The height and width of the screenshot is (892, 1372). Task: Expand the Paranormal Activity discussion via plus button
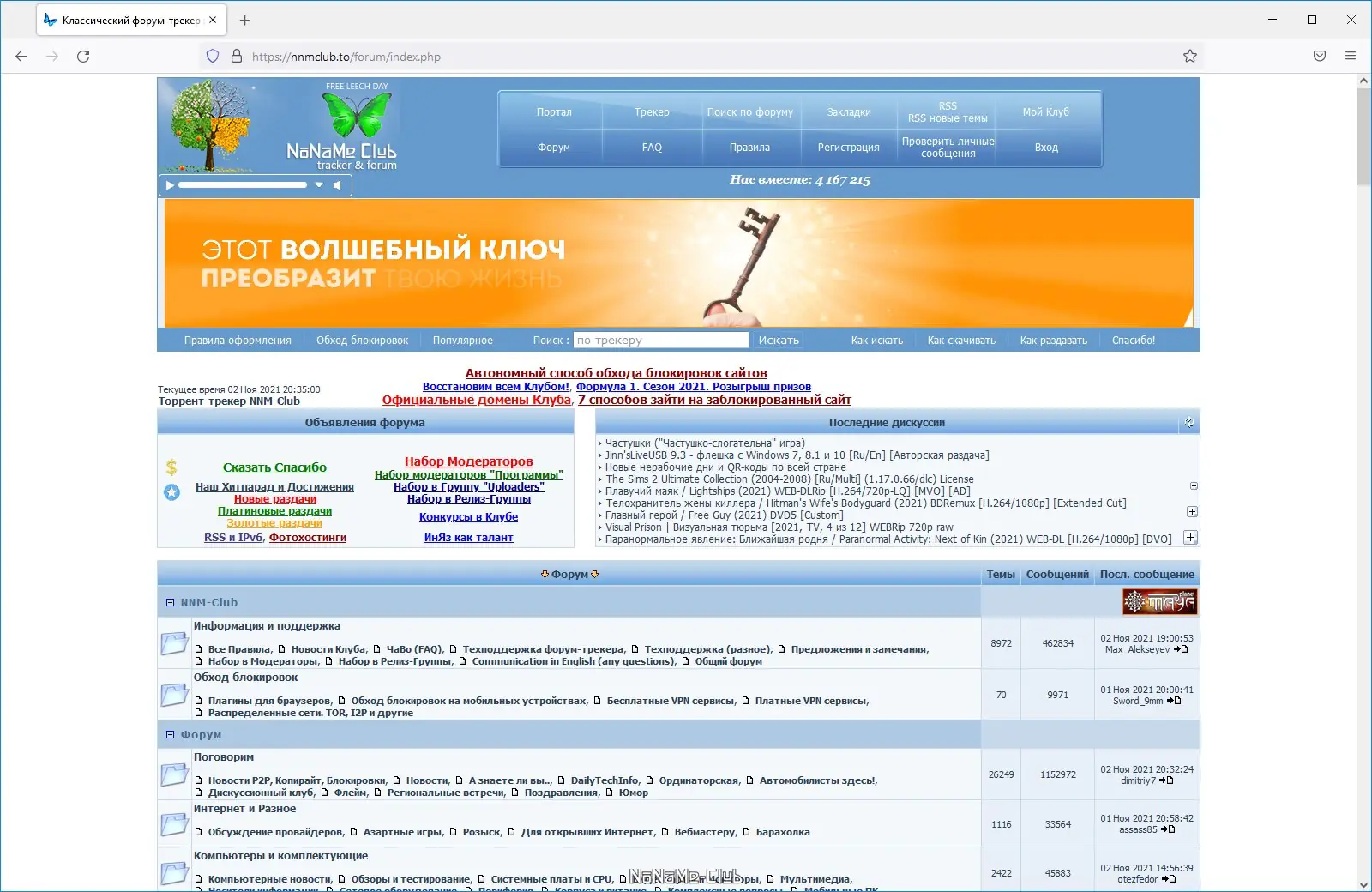[1190, 538]
